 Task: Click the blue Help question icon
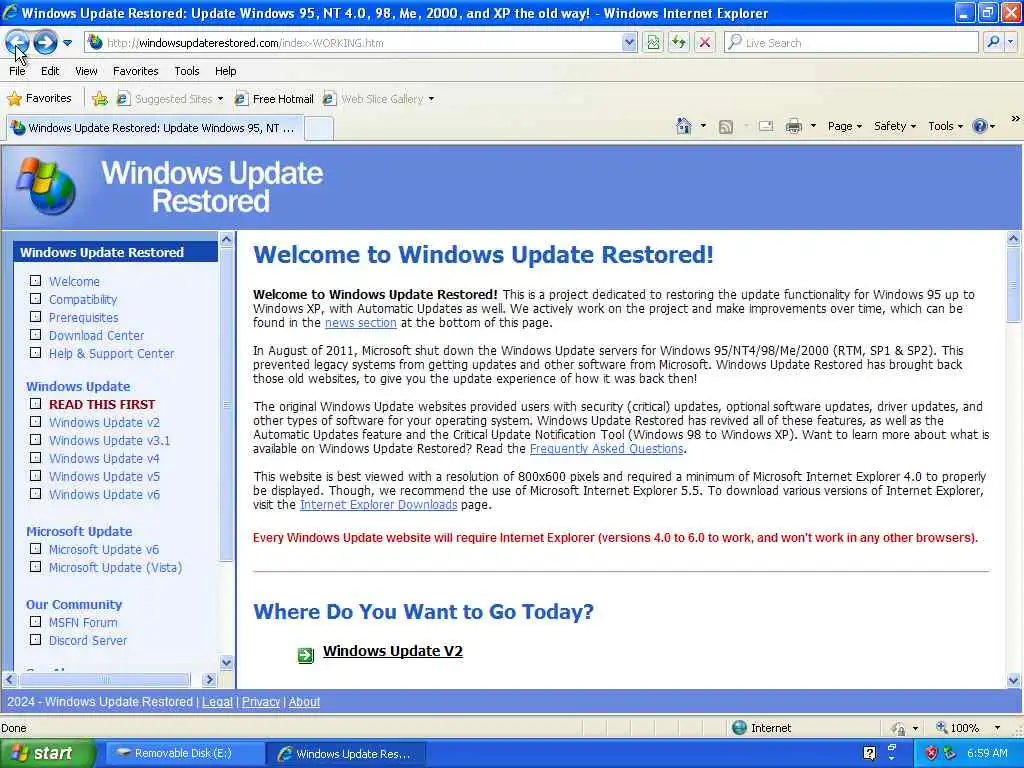[980, 126]
